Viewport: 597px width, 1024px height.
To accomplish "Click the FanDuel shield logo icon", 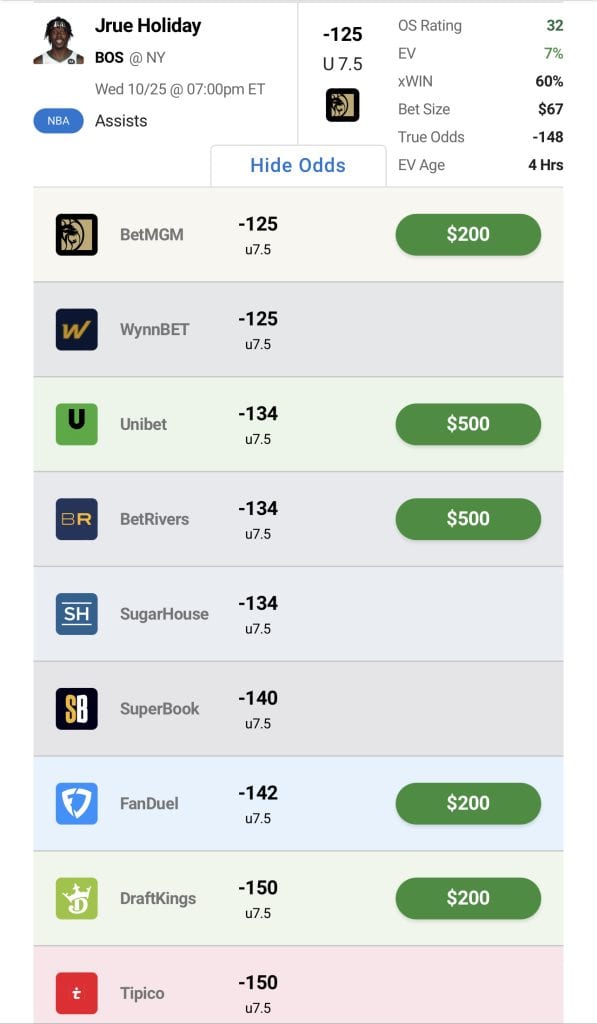I will point(76,803).
